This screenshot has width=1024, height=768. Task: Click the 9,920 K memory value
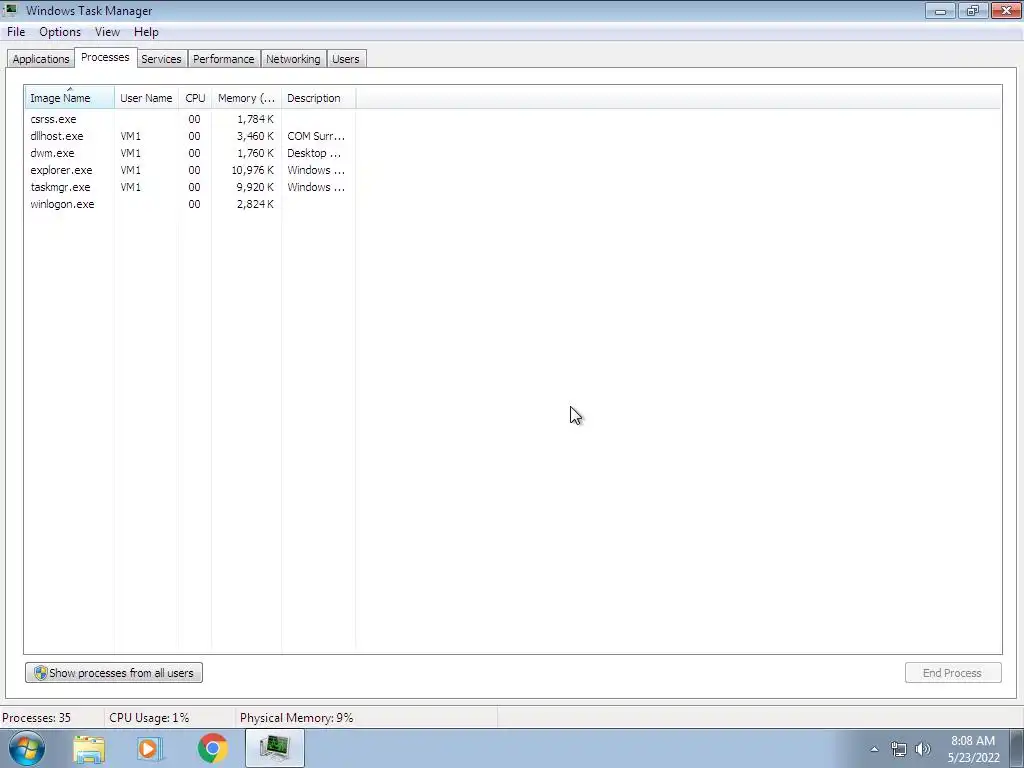[x=255, y=187]
